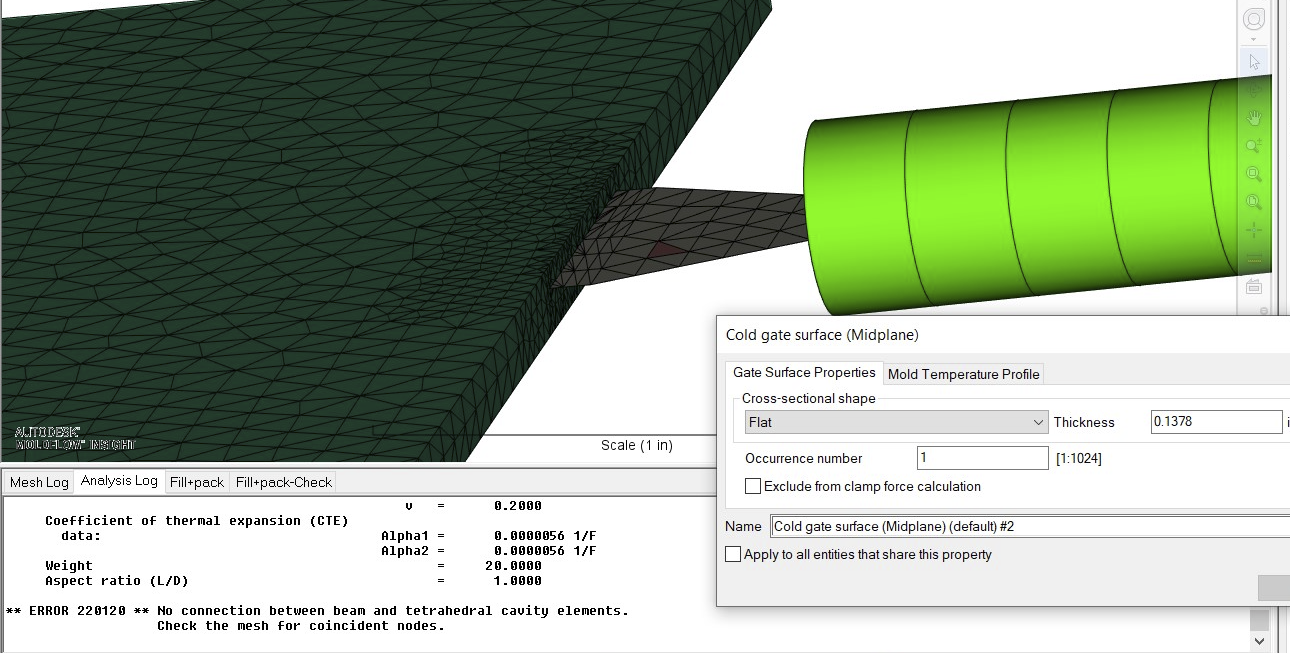Select the bottom panel icon in the sidebar
The width and height of the screenshot is (1290, 653).
point(1253,288)
